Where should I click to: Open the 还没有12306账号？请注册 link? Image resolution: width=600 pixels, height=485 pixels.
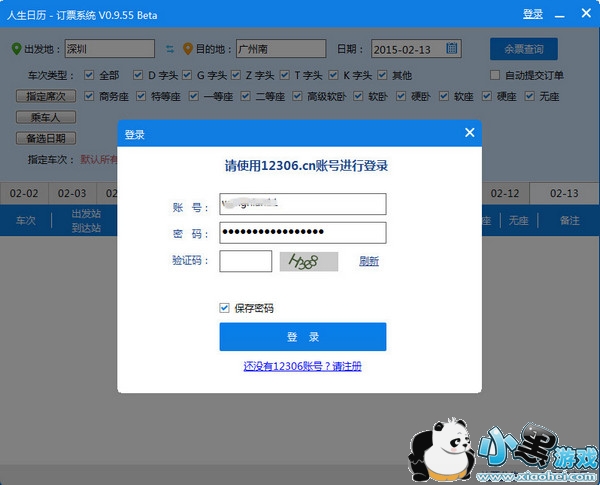(x=302, y=366)
